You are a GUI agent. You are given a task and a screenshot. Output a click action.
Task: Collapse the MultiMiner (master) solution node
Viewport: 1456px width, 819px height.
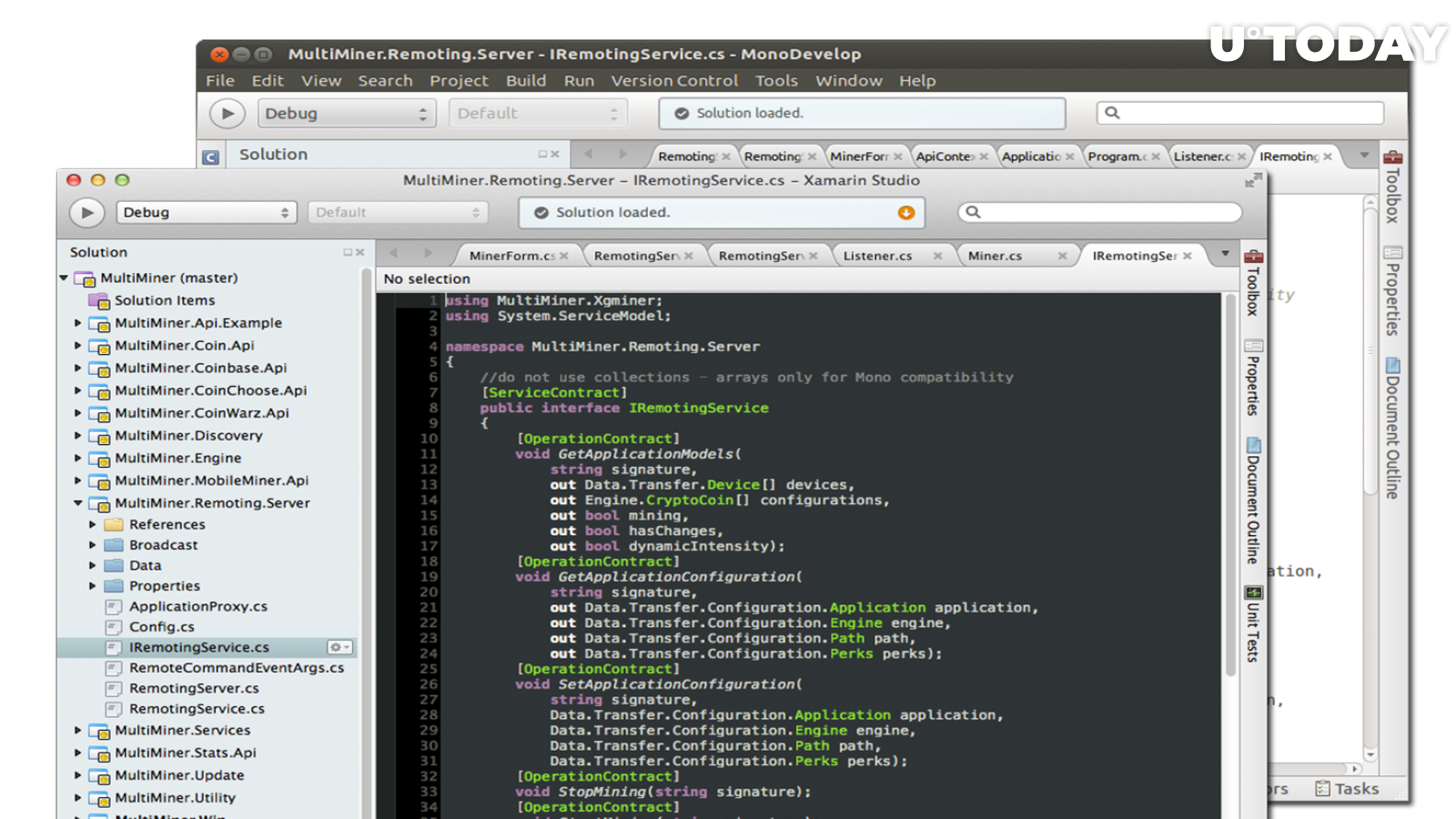click(64, 278)
